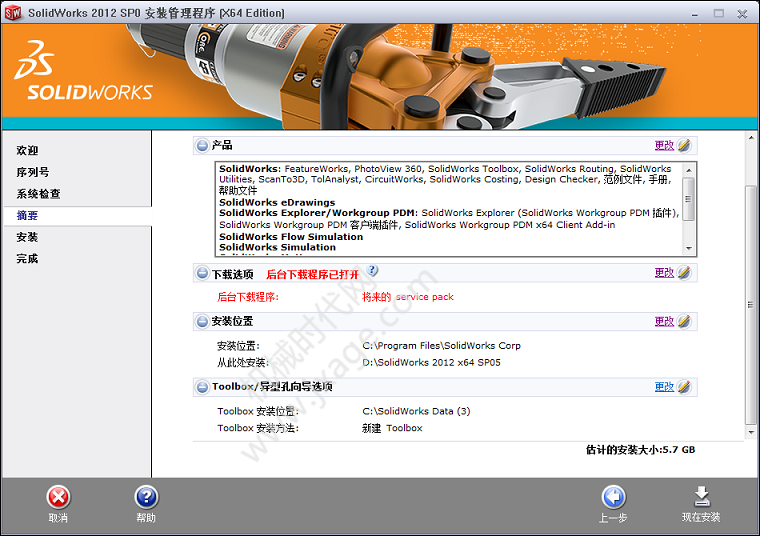Viewport: 760px width, 536px height.
Task: Click SolidWorks Flow Simulation in products list
Action: tap(291, 237)
